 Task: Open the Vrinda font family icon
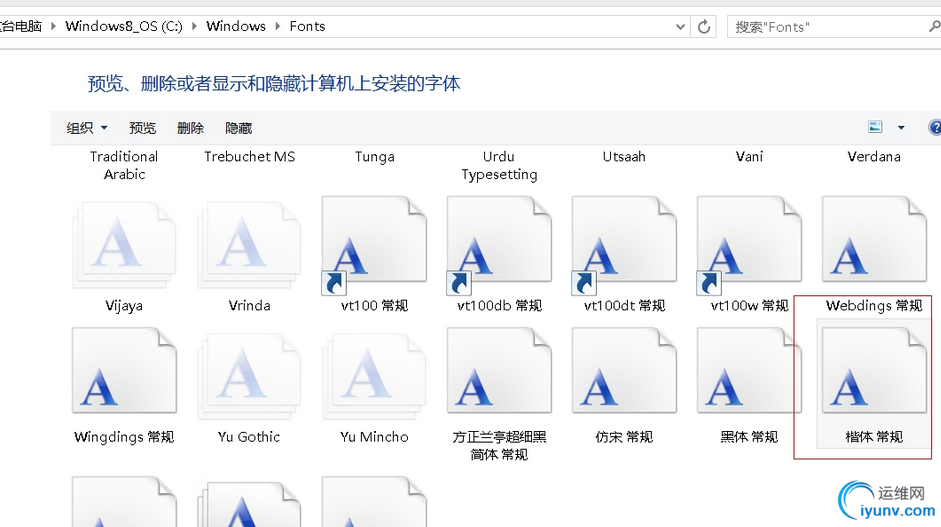pyautogui.click(x=249, y=245)
